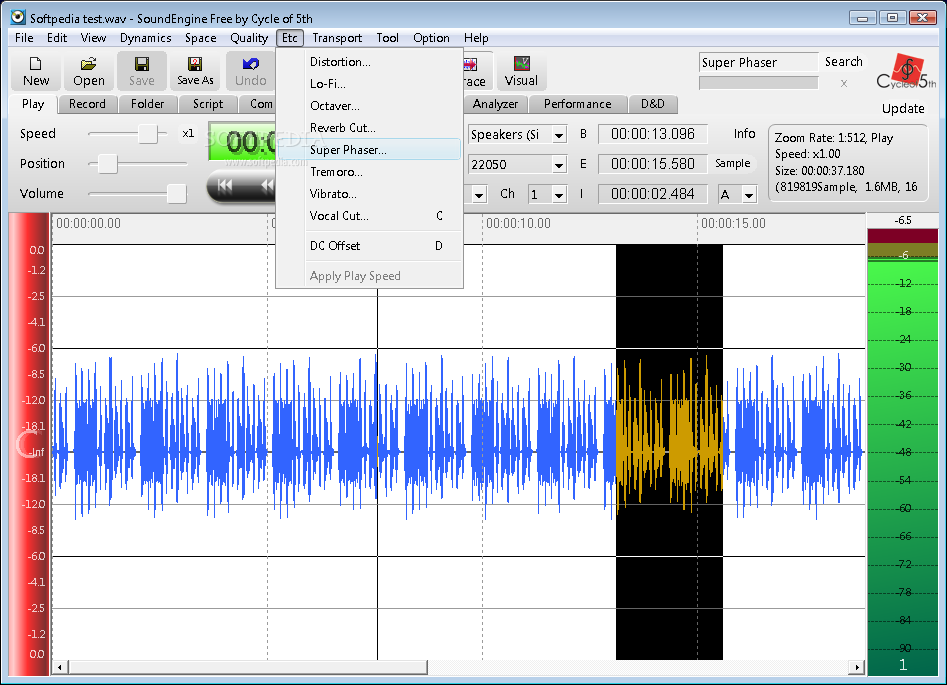The image size is (947, 685).
Task: Switch to the D&D tab
Action: [652, 104]
